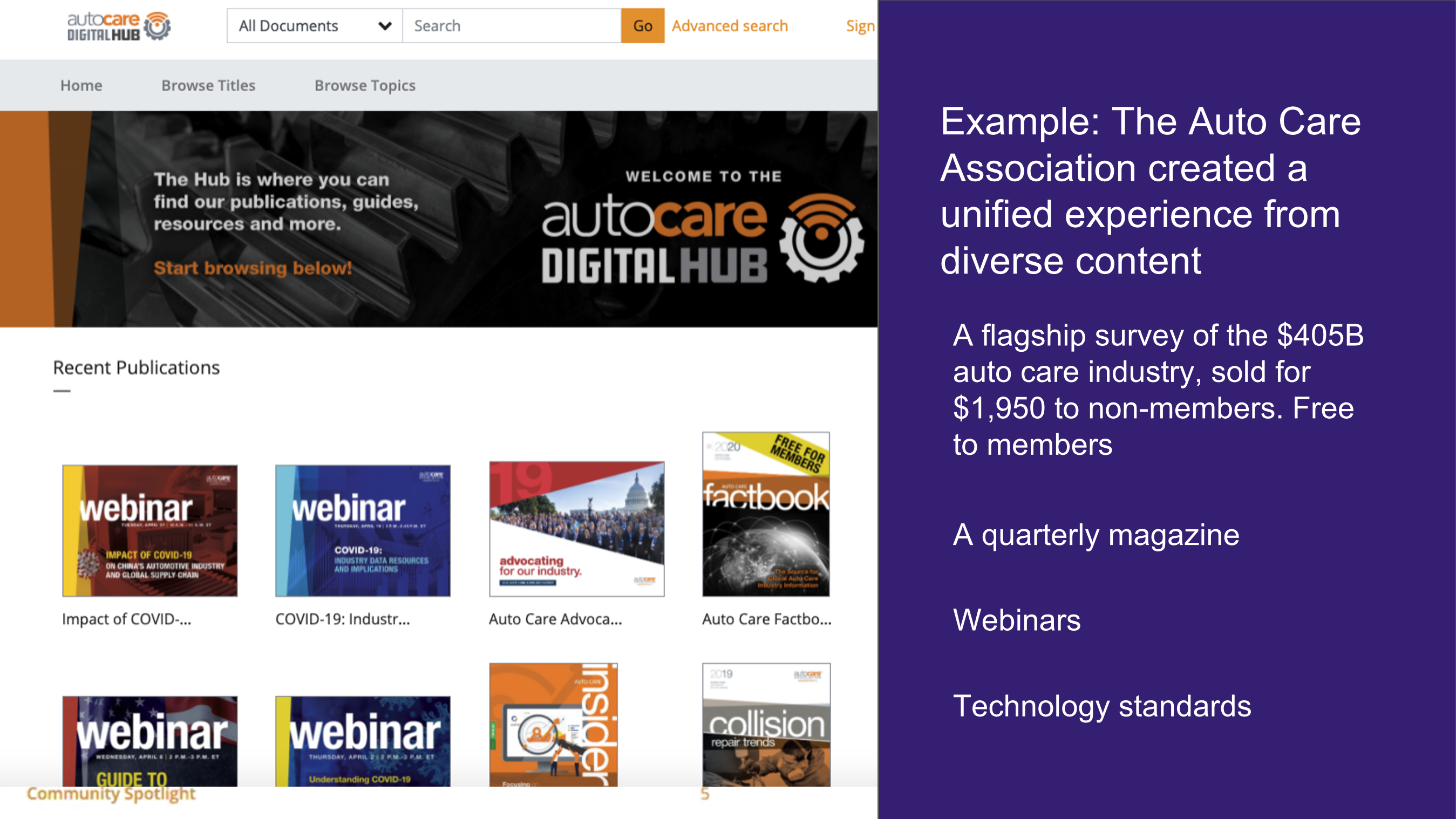Screen dimensions: 1456x819
Task: Click the Auto Care Digital Hub header logo
Action: pyautogui.click(x=119, y=26)
